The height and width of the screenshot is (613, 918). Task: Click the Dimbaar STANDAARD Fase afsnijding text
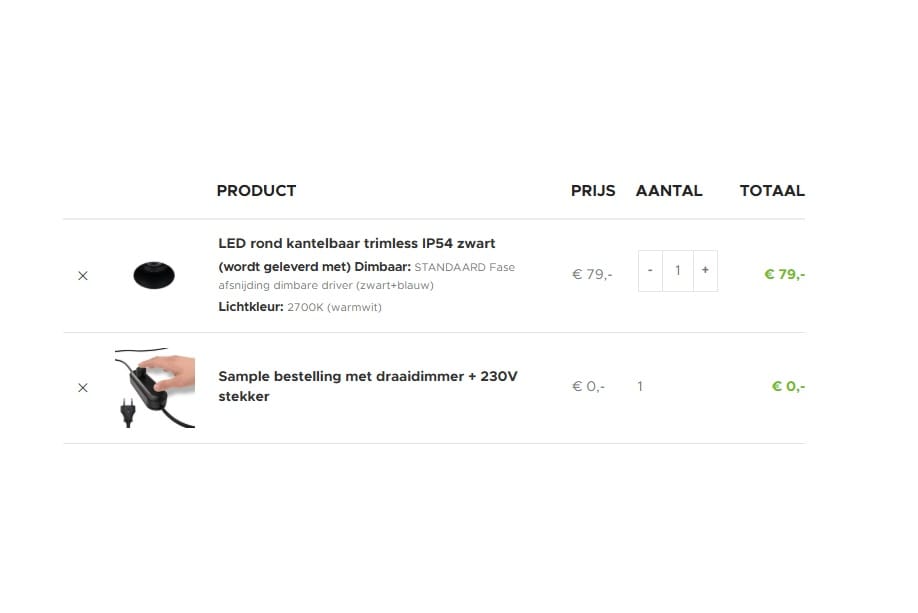pyautogui.click(x=366, y=276)
